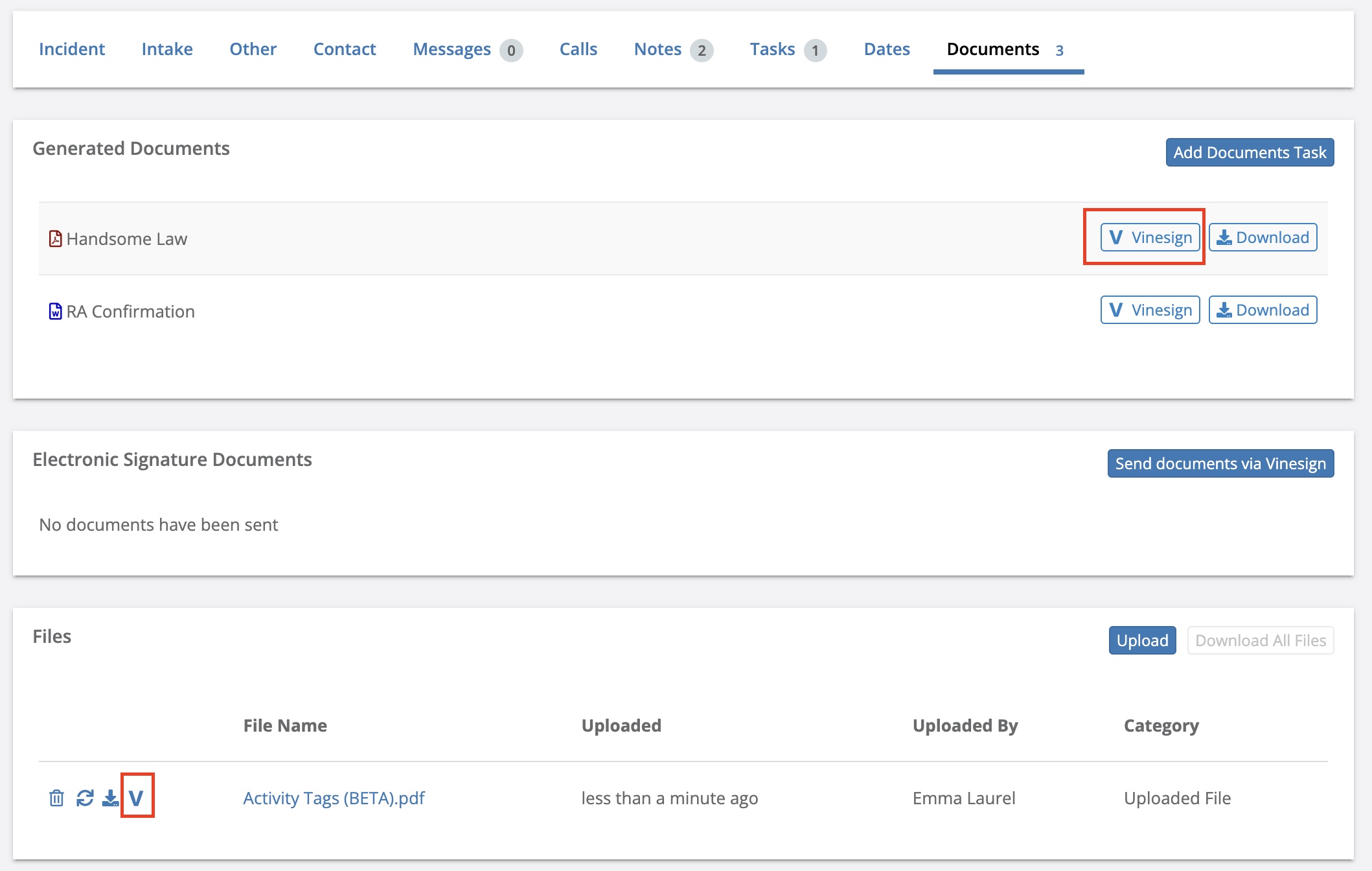The height and width of the screenshot is (871, 1372).
Task: Select the Incident tab
Action: coord(71,49)
